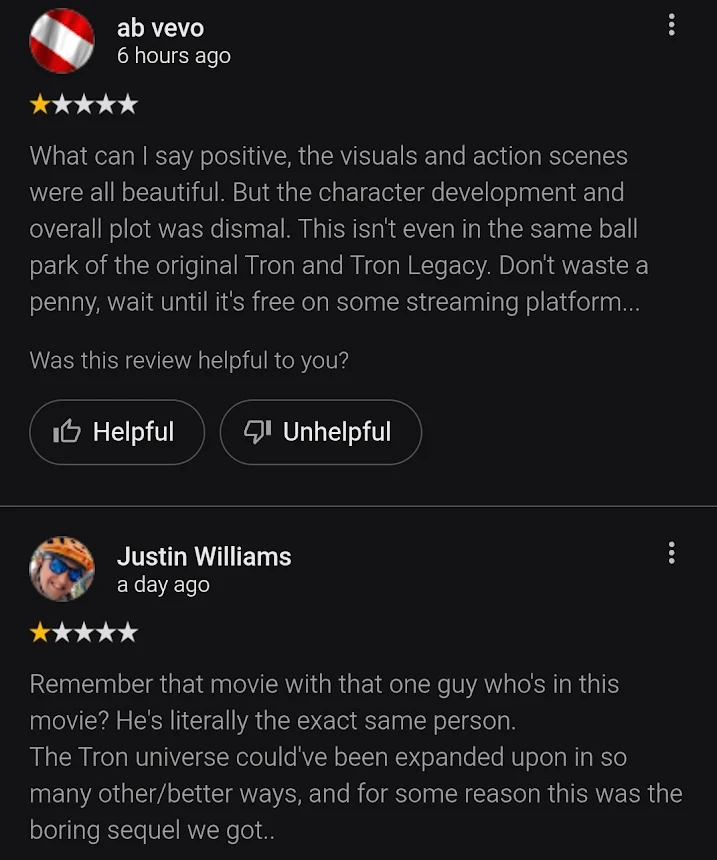Open ab vevo's profile via red-white flag avatar

click(61, 41)
